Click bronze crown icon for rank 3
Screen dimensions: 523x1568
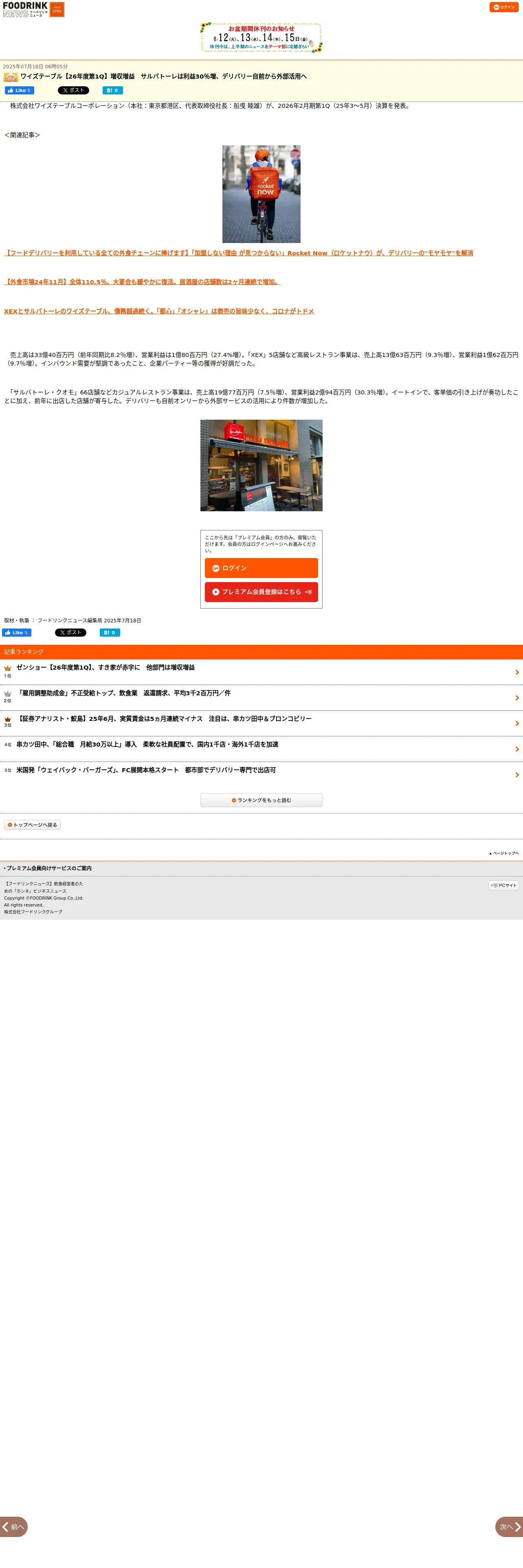point(7,719)
